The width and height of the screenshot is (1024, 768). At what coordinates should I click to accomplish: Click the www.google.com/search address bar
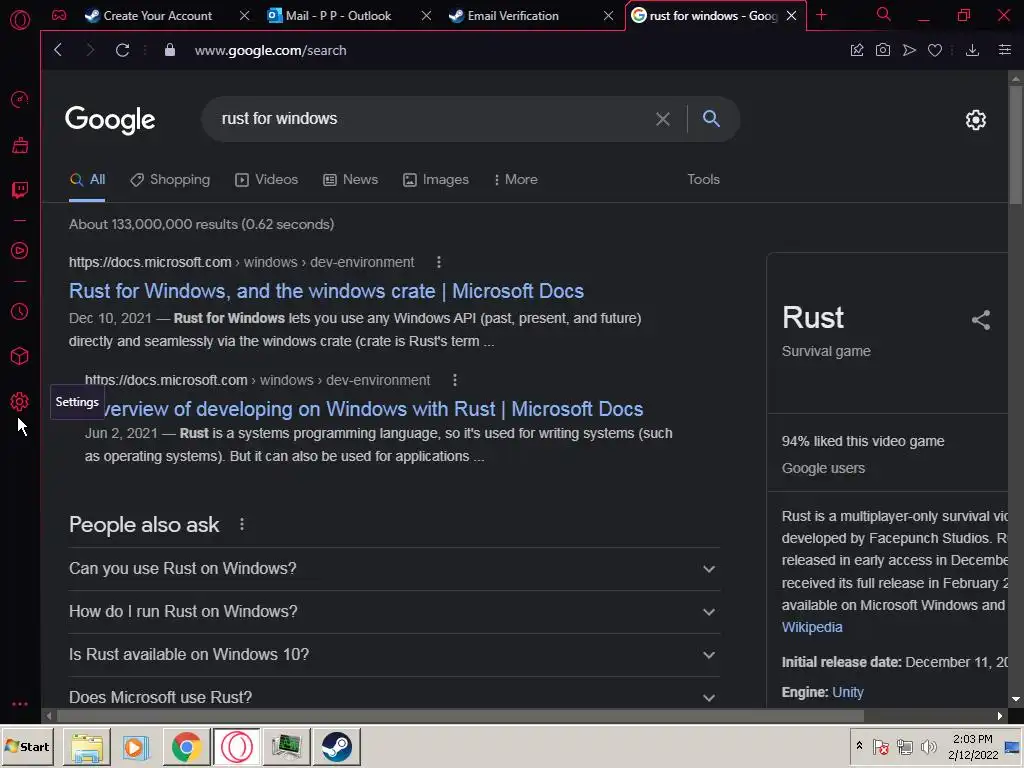click(270, 50)
